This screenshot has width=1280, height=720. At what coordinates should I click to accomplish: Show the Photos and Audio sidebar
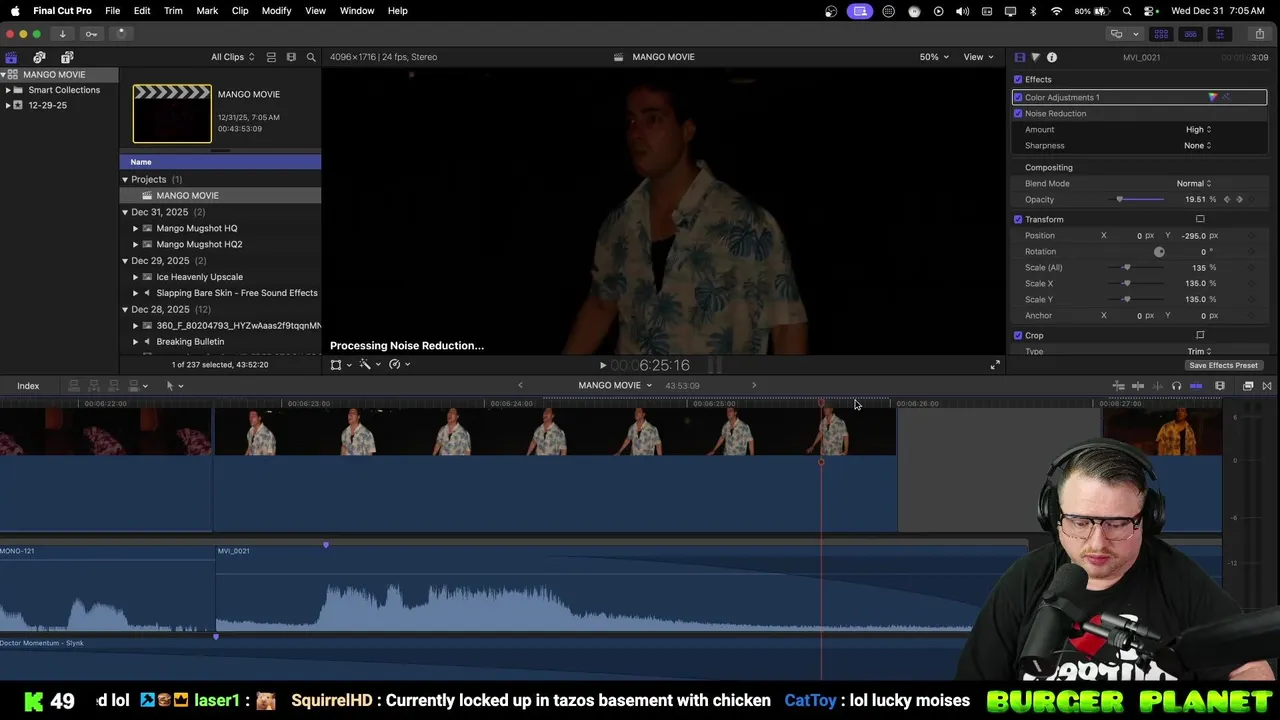tap(39, 57)
